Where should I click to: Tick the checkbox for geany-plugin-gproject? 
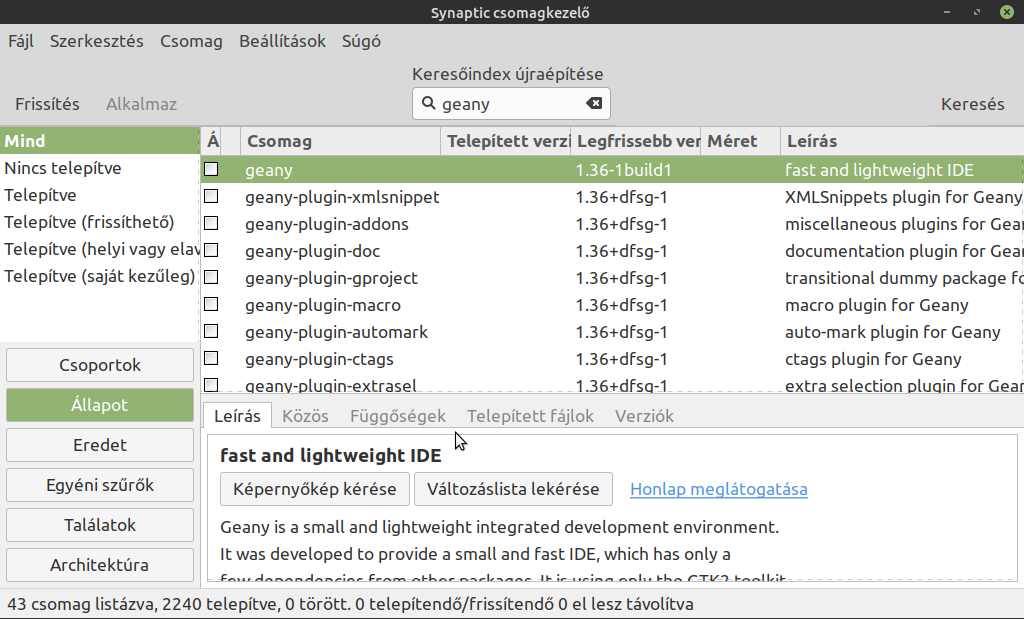click(211, 277)
